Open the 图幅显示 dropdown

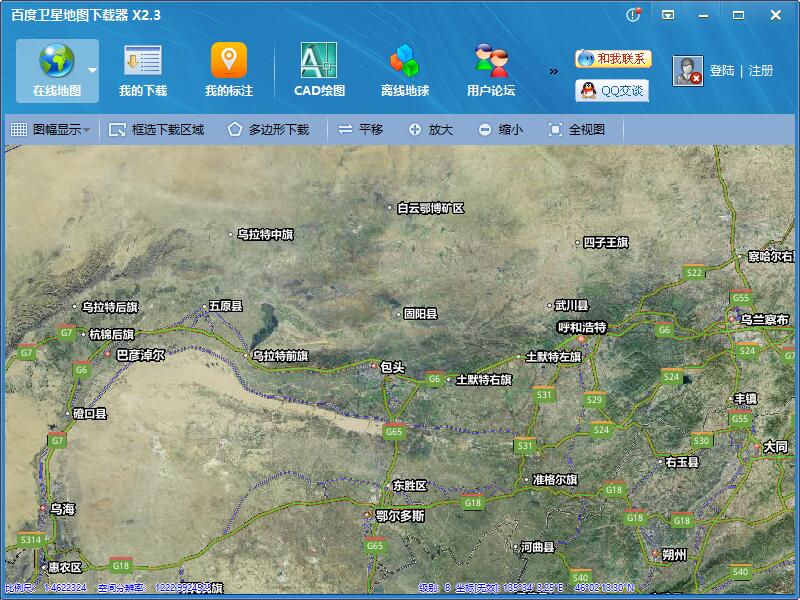click(x=50, y=128)
